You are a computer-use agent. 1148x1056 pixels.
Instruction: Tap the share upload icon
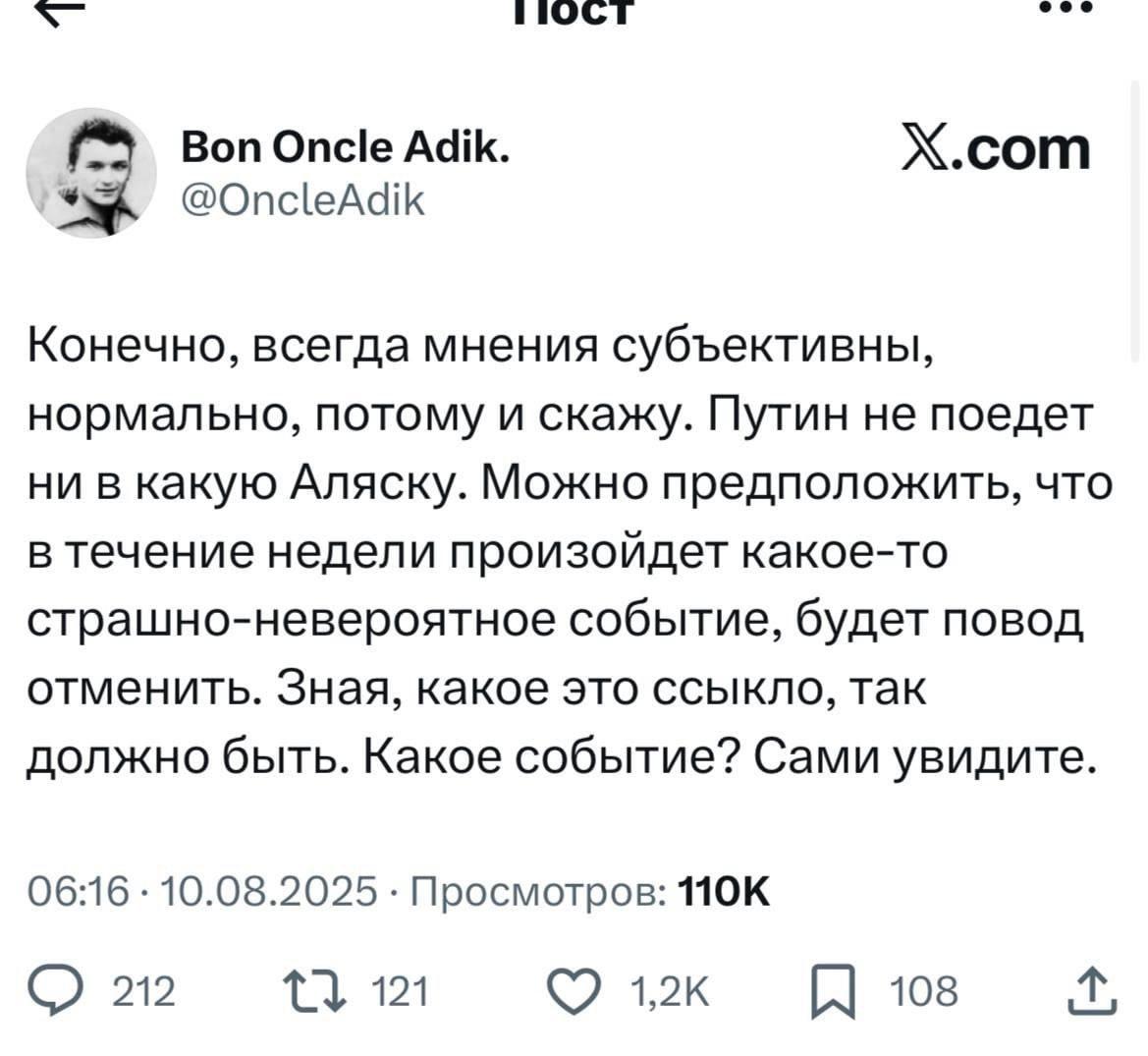click(1092, 992)
